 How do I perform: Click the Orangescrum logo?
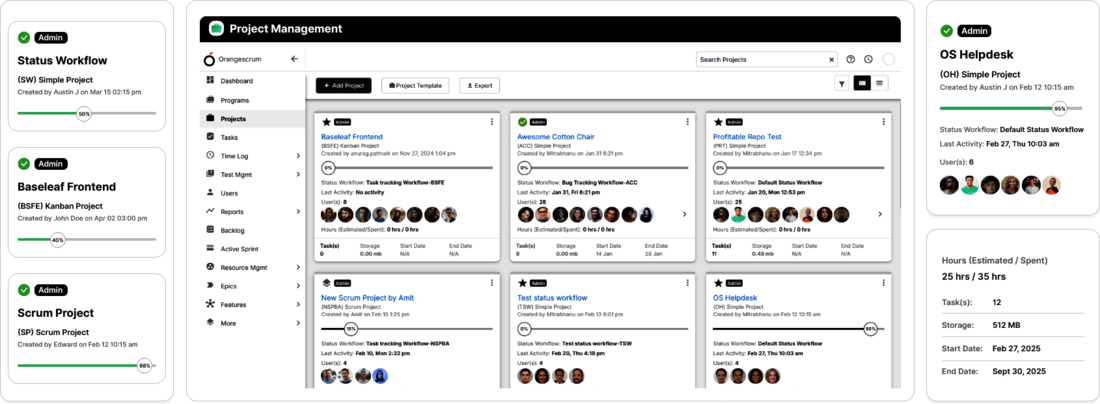tap(209, 60)
